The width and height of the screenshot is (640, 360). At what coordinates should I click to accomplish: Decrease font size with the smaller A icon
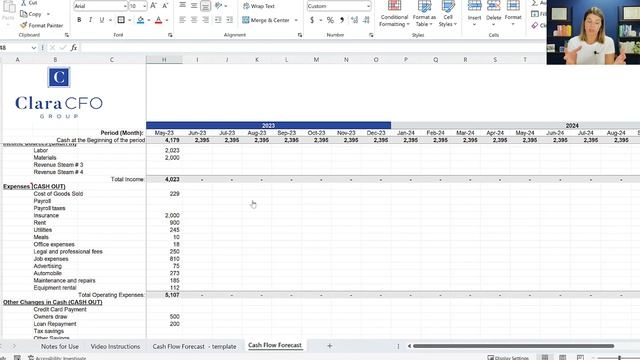pyautogui.click(x=165, y=6)
